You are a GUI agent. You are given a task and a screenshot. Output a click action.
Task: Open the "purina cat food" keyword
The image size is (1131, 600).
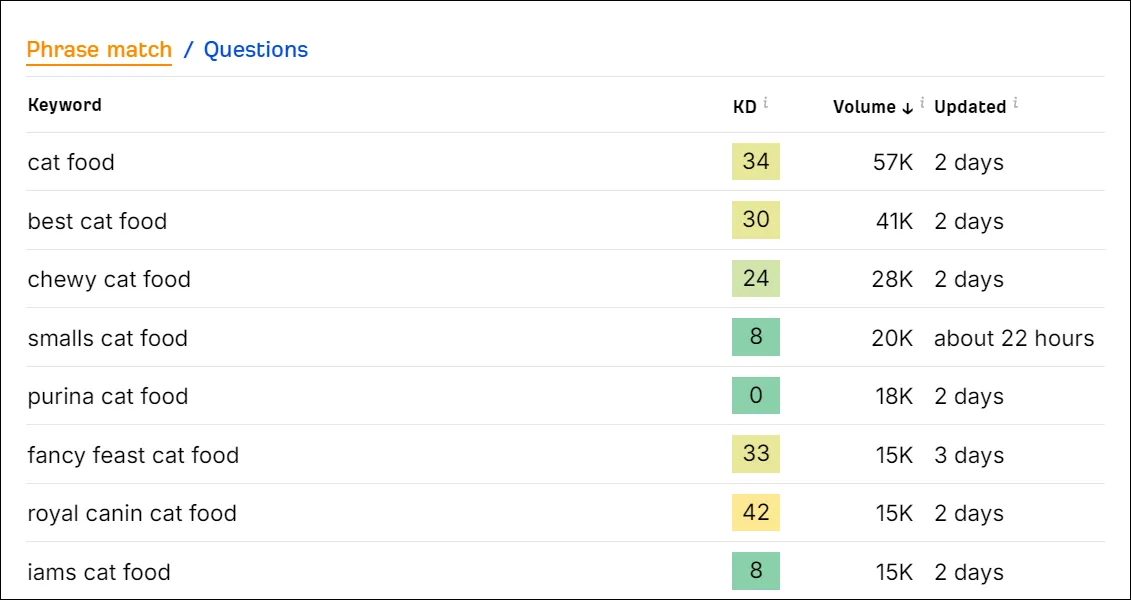tap(107, 396)
